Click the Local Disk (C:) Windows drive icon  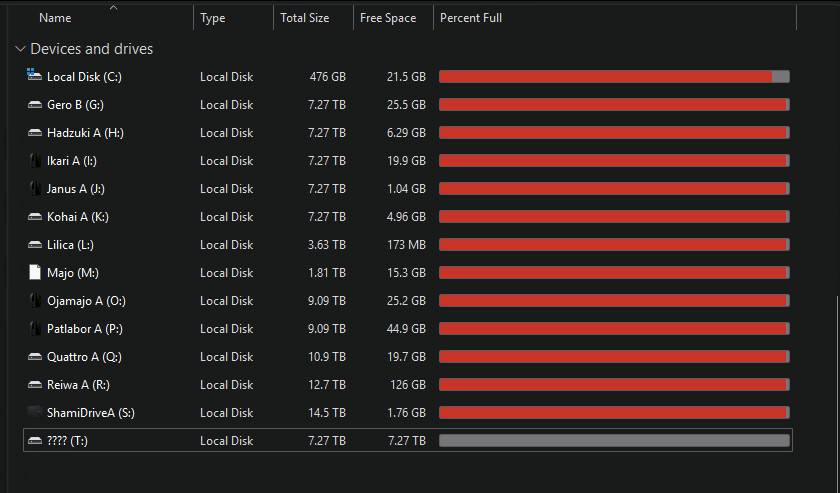[x=34, y=75]
